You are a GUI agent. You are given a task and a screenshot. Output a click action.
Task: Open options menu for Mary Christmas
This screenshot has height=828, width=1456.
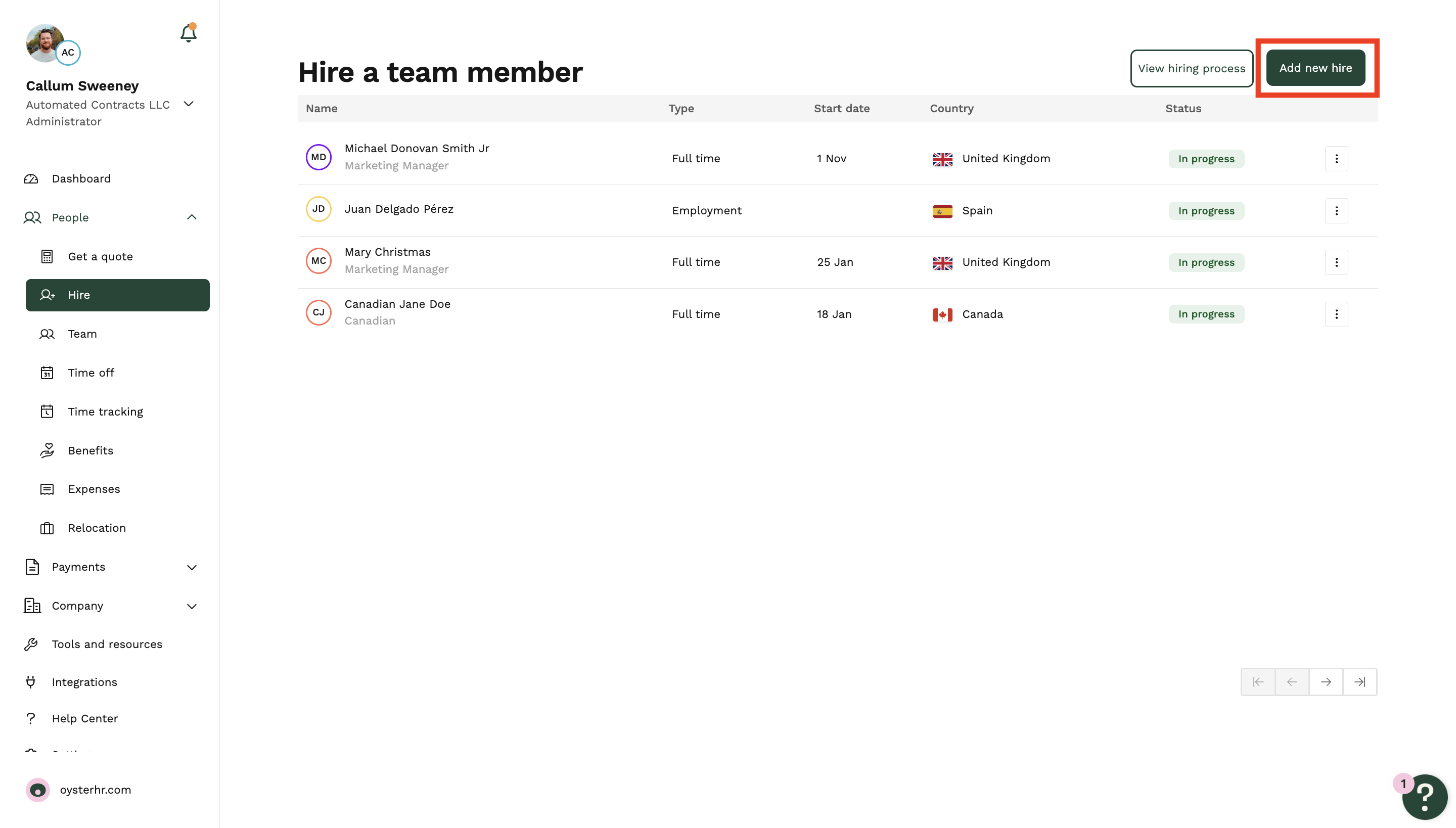click(x=1337, y=262)
